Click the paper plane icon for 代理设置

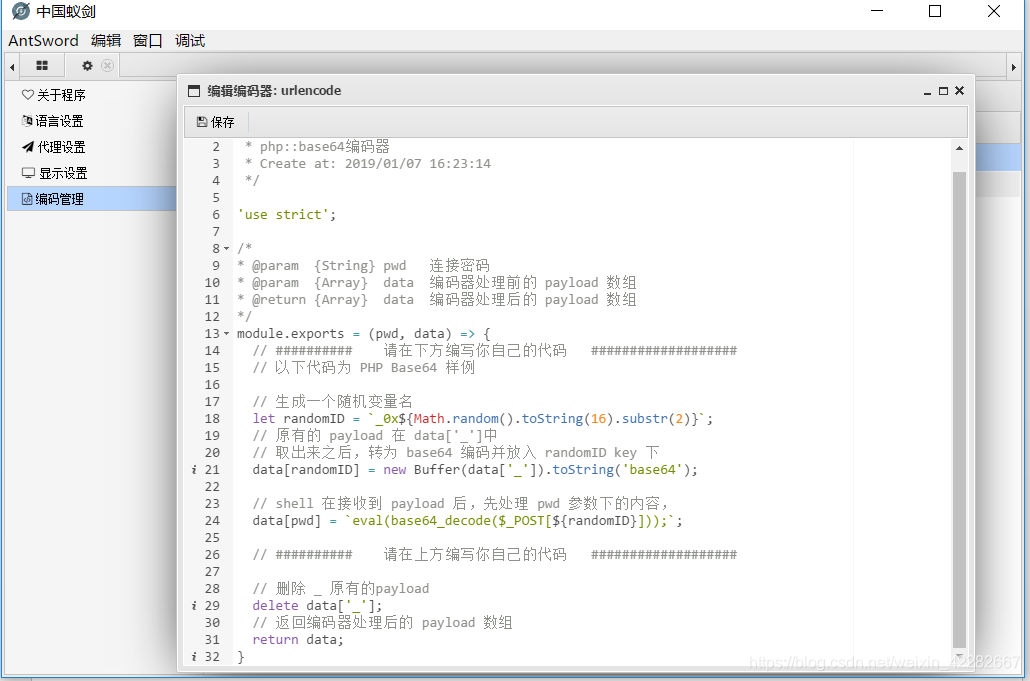[28, 146]
